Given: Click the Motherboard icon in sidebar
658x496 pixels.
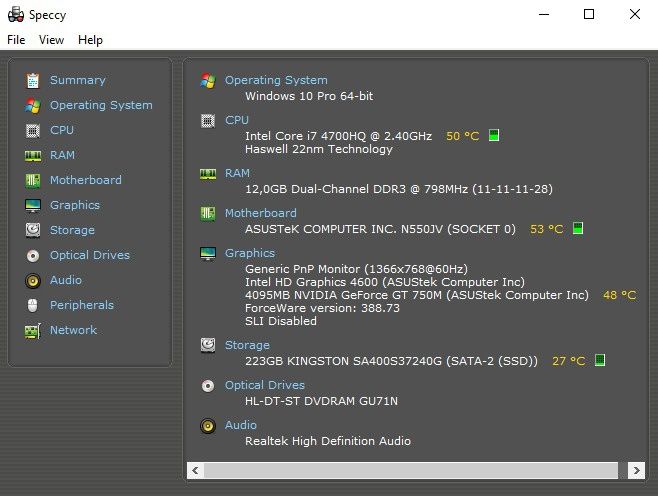Looking at the screenshot, I should point(33,180).
